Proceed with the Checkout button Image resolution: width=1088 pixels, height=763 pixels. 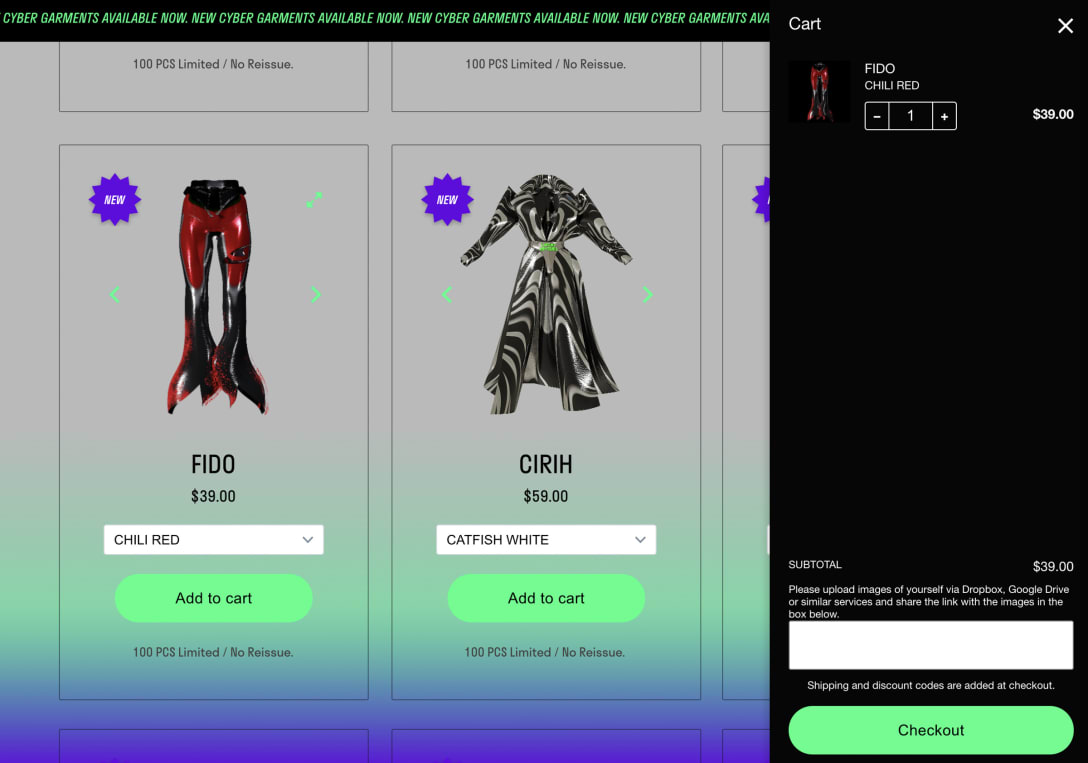[x=931, y=730]
